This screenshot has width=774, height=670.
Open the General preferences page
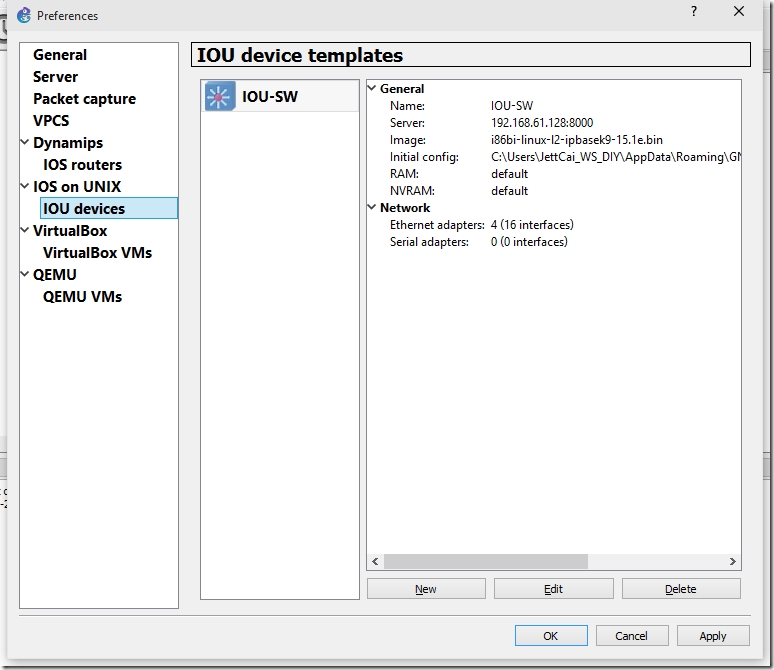60,55
